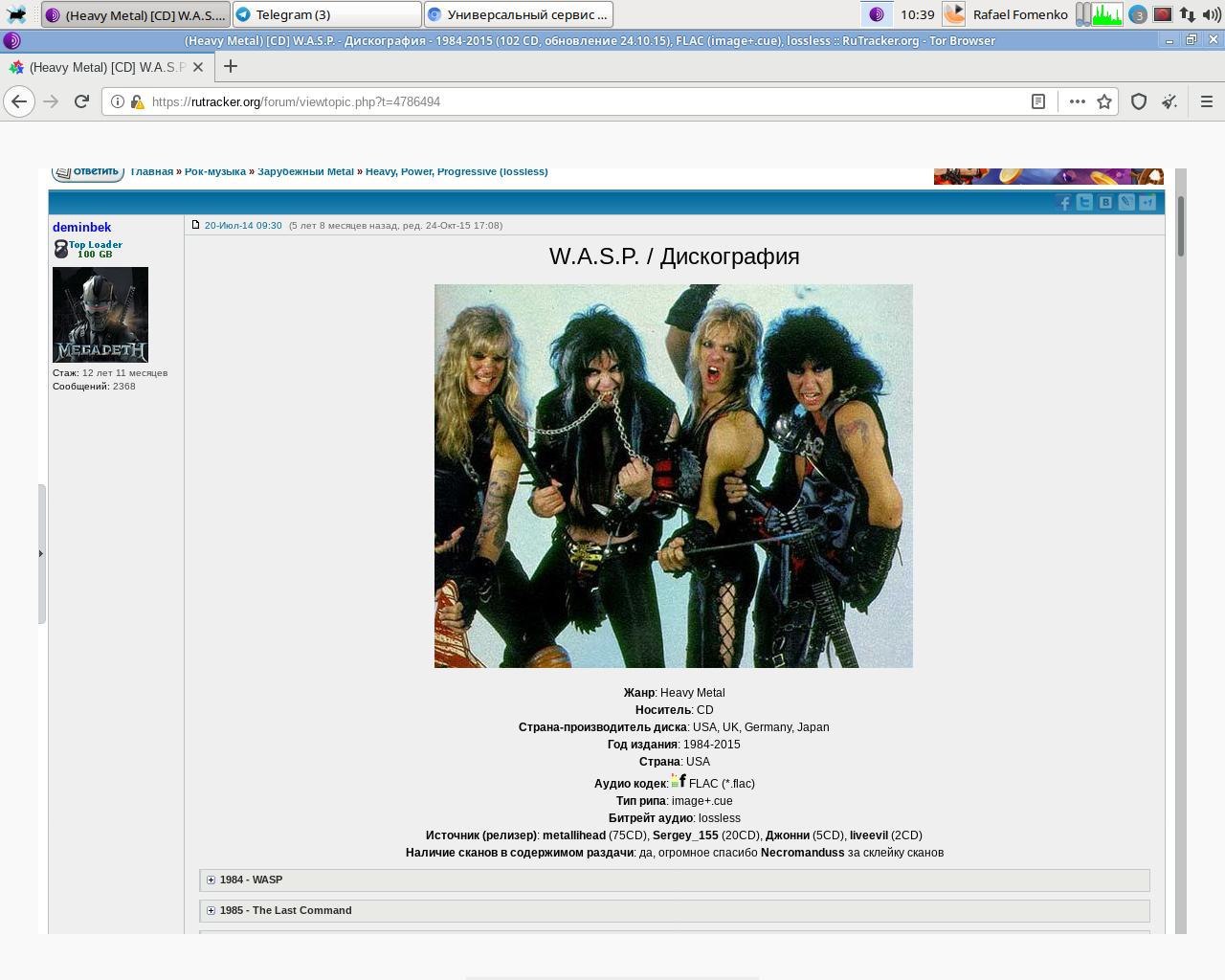Share the post on VK

[x=1105, y=202]
